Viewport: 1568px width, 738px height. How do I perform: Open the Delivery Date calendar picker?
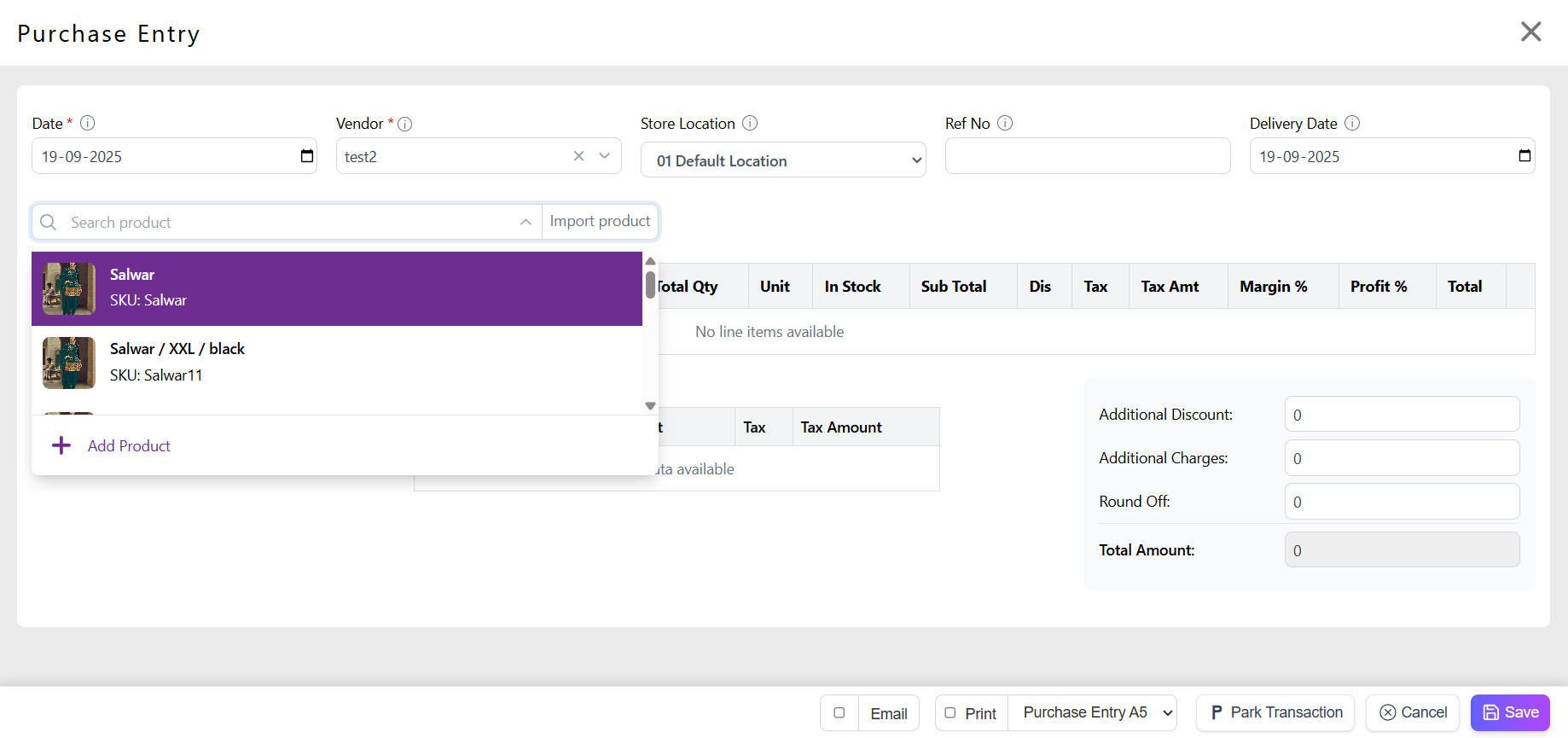point(1524,156)
